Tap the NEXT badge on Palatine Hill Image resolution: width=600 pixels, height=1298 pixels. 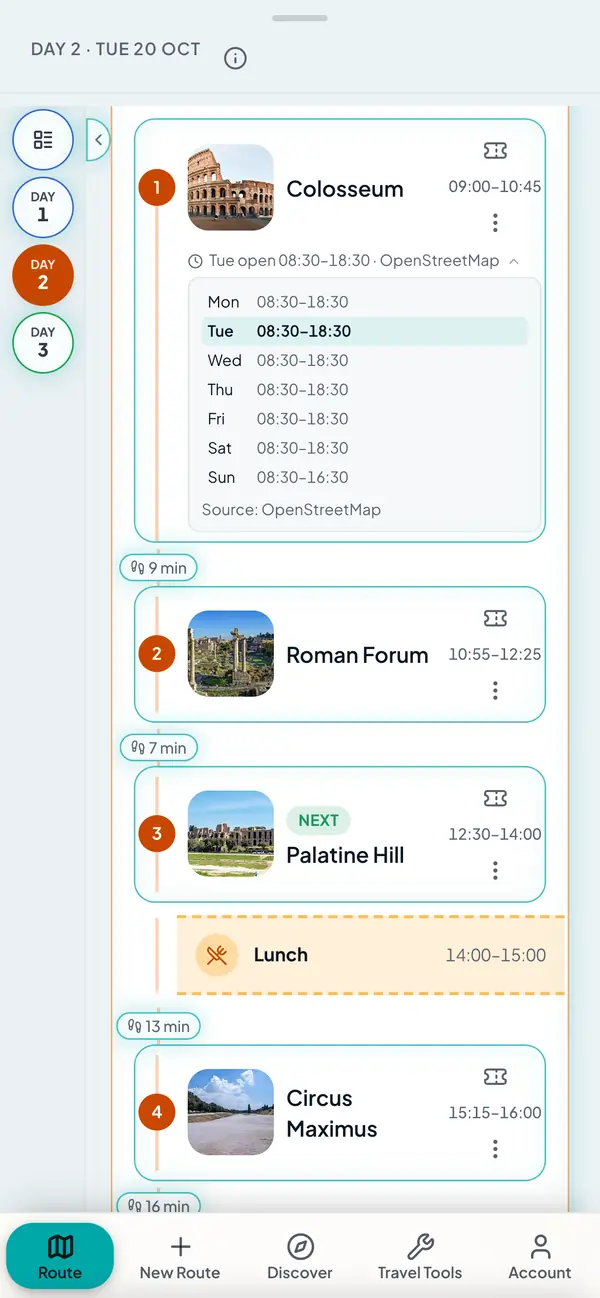(x=318, y=820)
